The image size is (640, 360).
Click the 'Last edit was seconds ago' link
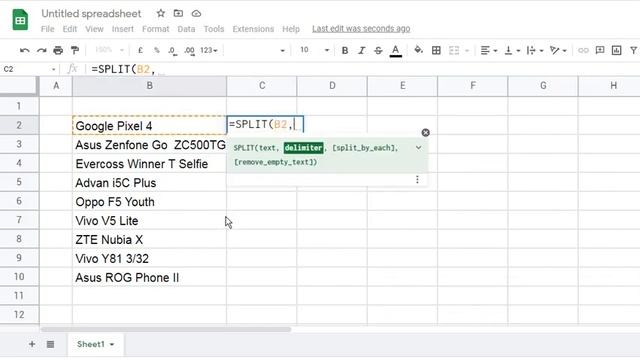[x=361, y=29]
